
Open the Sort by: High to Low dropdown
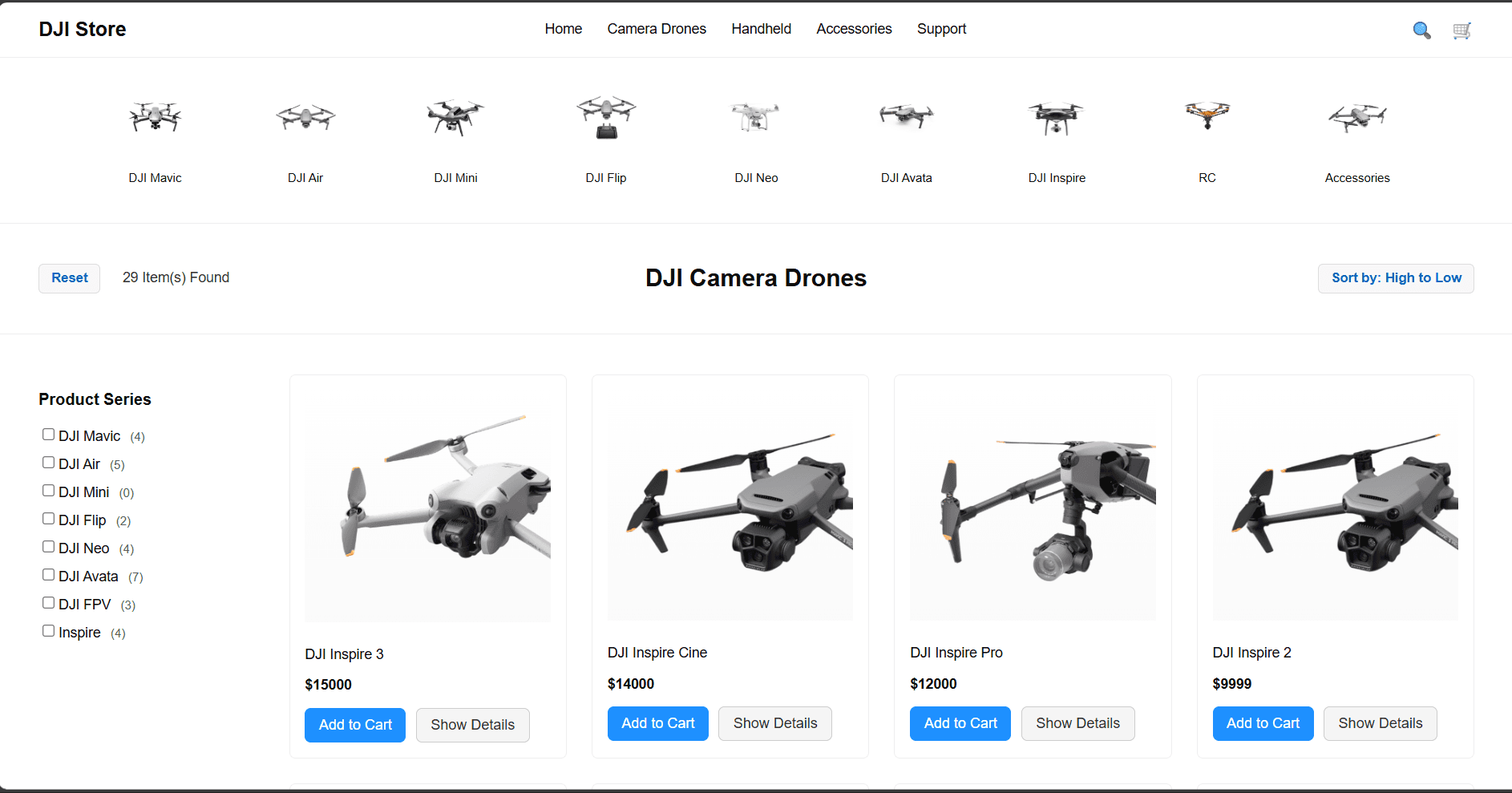point(1396,278)
